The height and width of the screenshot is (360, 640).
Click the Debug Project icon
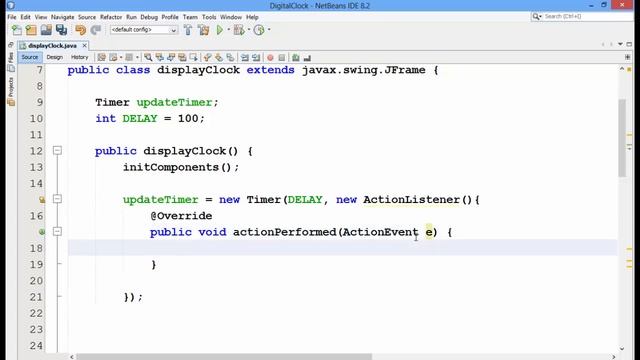[239, 30]
